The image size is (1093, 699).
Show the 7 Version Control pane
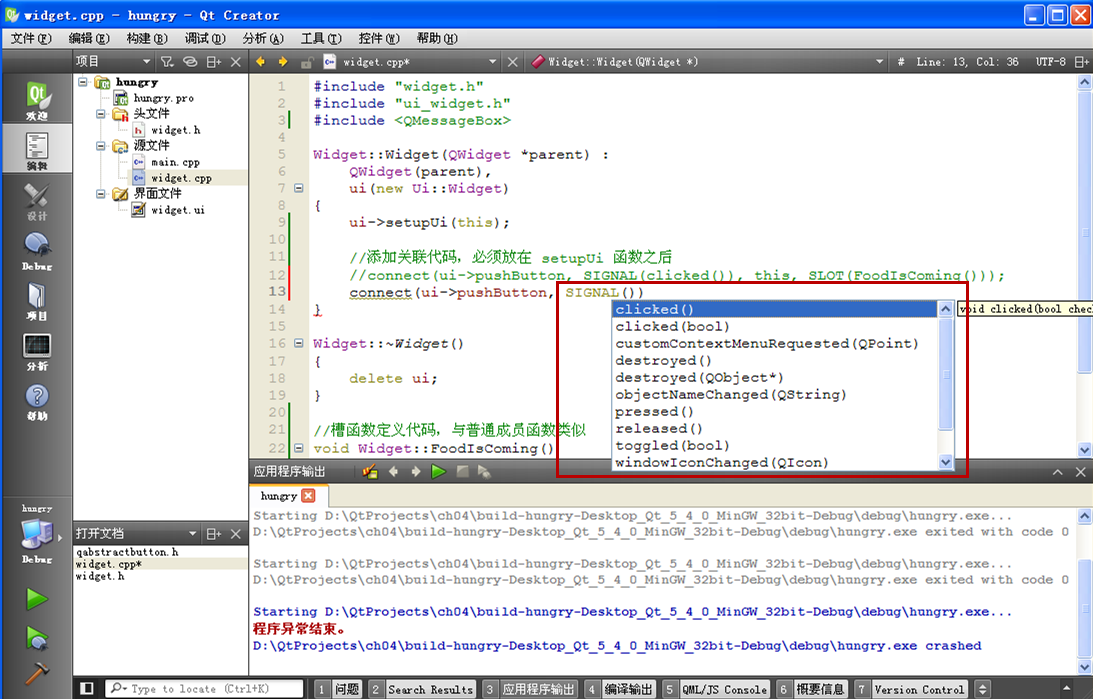click(911, 689)
